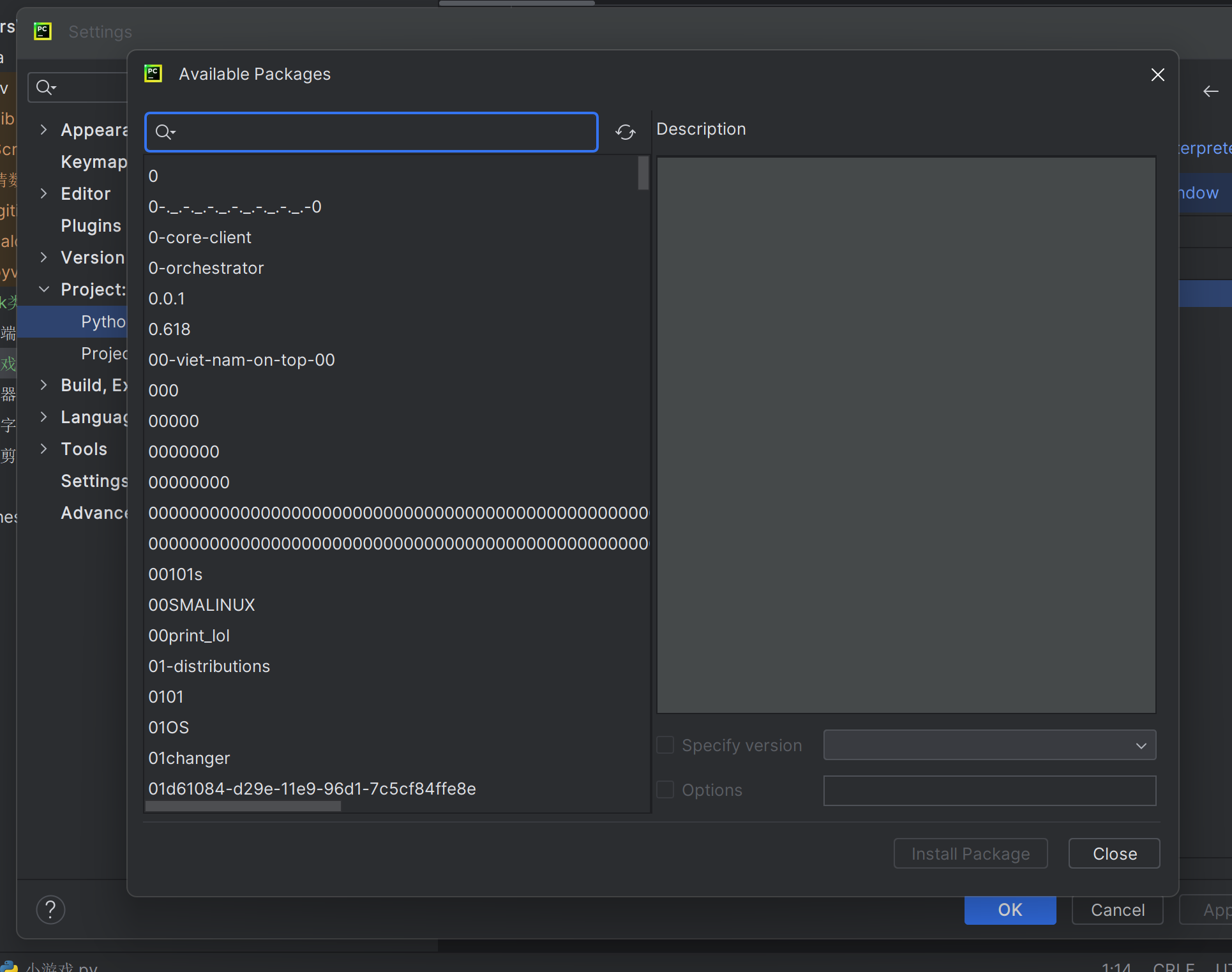The image size is (1232, 972).
Task: Select package "00-viet-nam-on-top-00"
Action: coord(397,360)
